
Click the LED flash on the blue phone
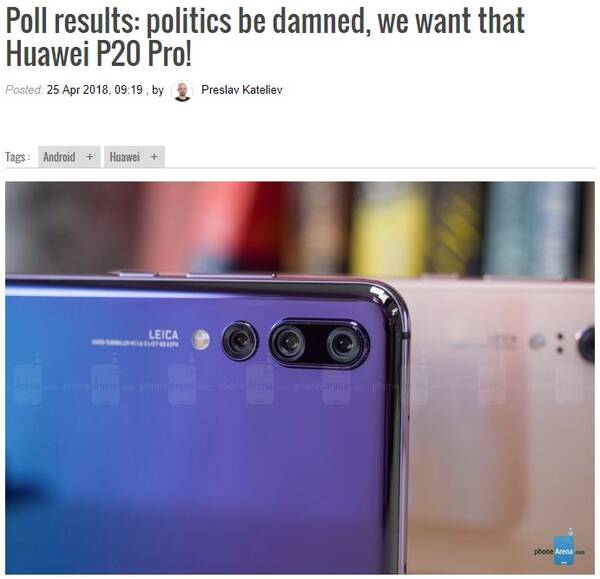pyautogui.click(x=201, y=339)
